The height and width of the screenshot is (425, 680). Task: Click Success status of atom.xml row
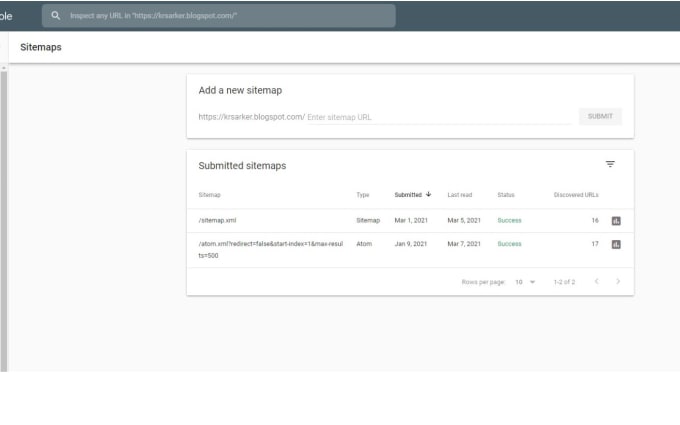coord(509,244)
